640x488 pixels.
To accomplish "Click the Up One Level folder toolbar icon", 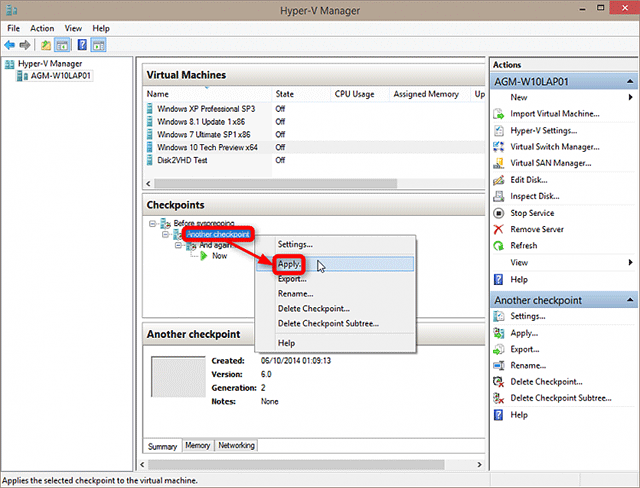I will [x=46, y=45].
